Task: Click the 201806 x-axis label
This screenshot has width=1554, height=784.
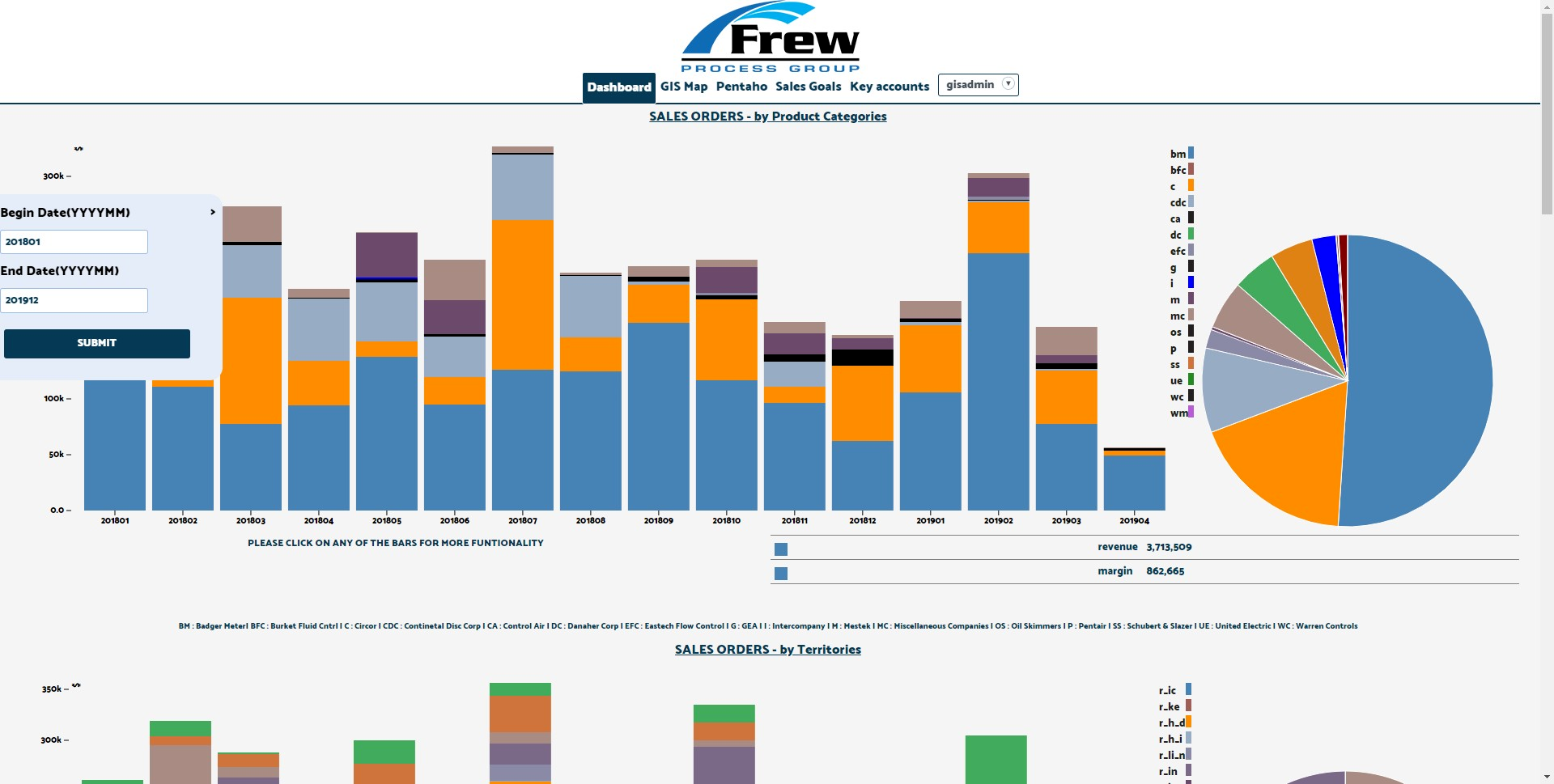Action: coord(455,520)
